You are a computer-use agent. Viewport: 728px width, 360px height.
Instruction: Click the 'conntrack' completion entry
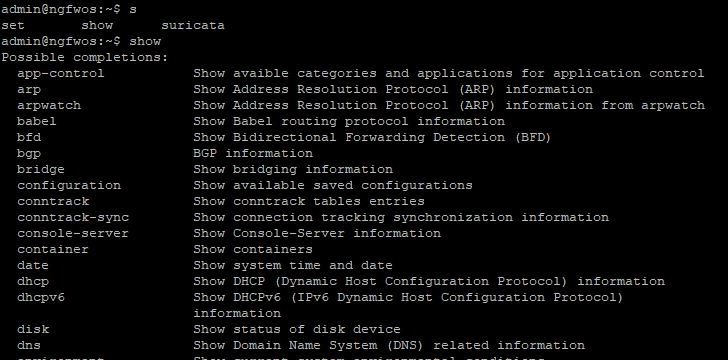tap(53, 202)
